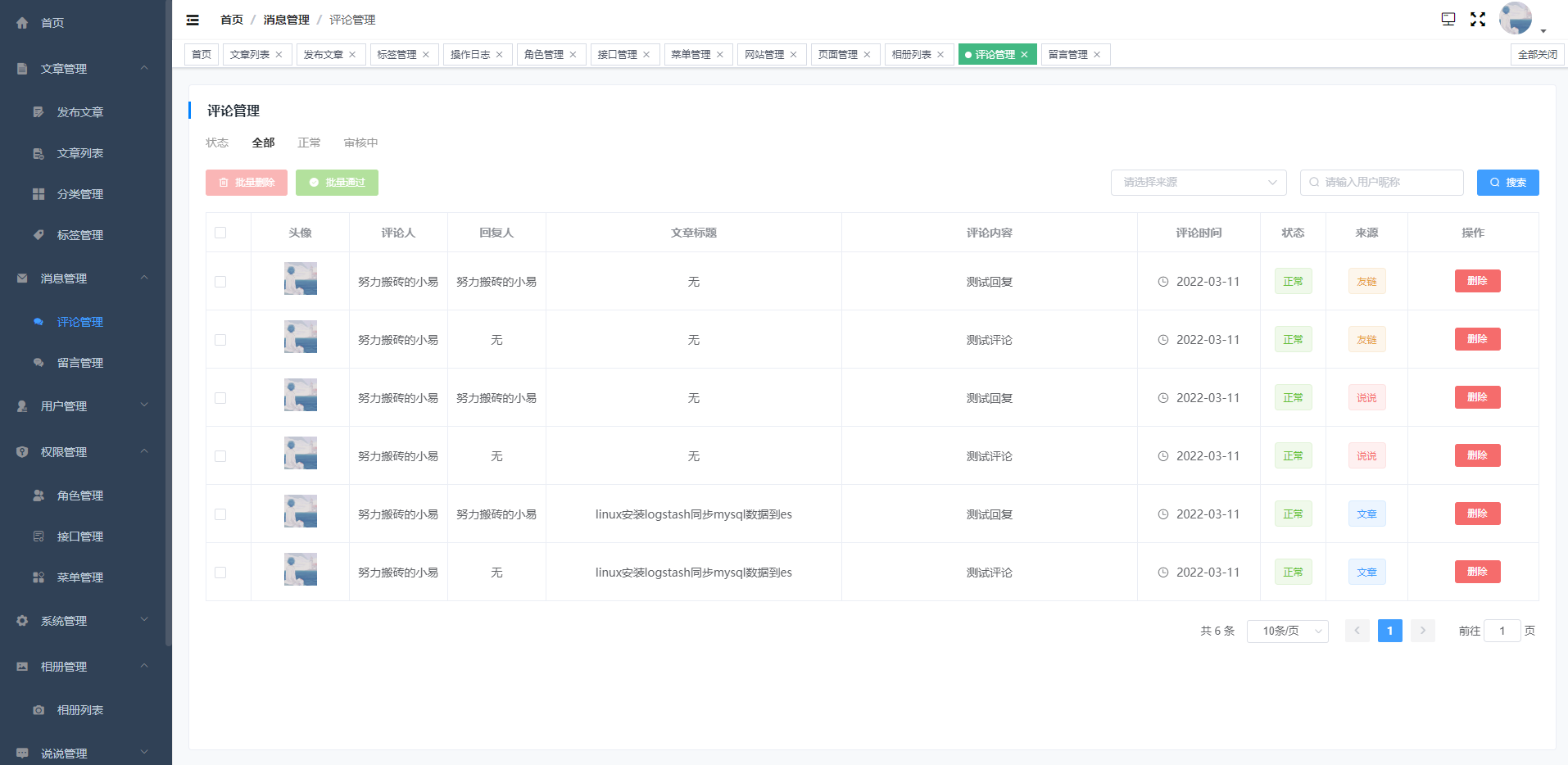Close the 相册列表 tab using its X
Image resolution: width=1568 pixels, height=765 pixels.
(940, 55)
